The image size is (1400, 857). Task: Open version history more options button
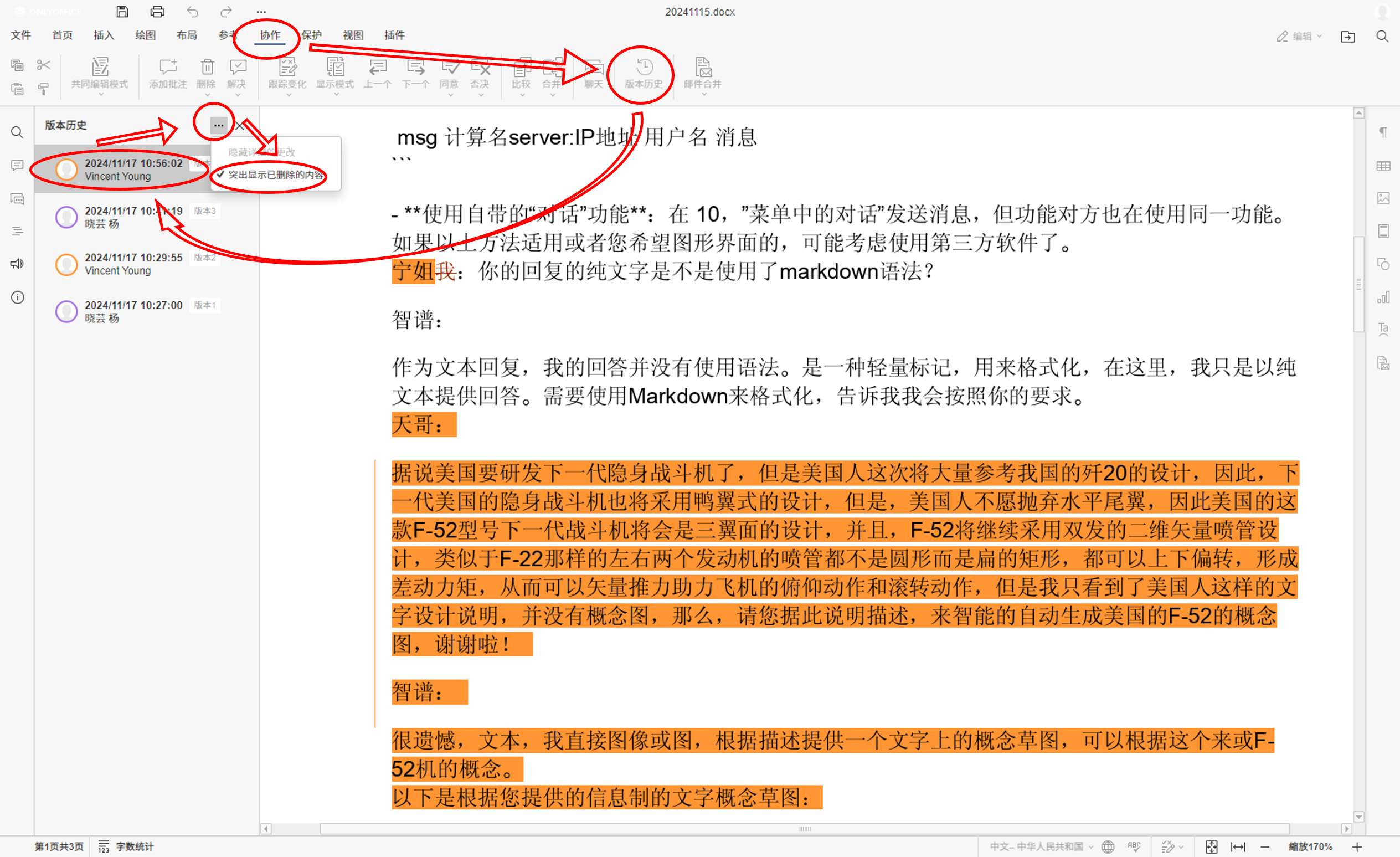[x=218, y=125]
